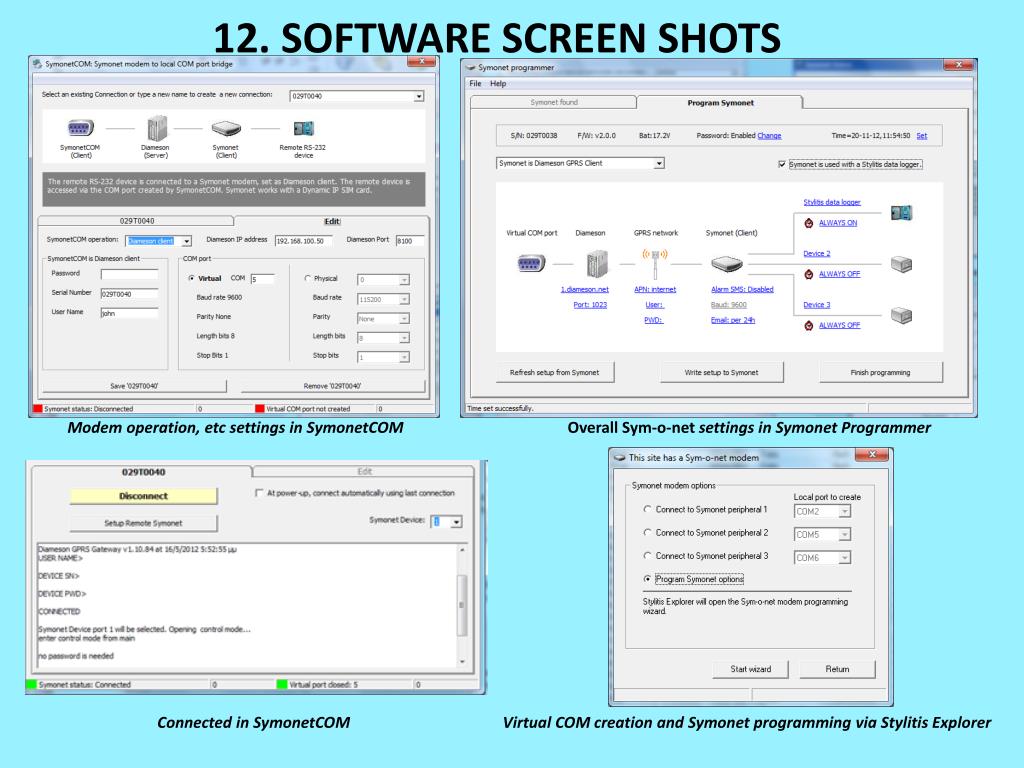The width and height of the screenshot is (1024, 768).
Task: Click the GPRS network antenna icon
Action: pyautogui.click(x=655, y=262)
